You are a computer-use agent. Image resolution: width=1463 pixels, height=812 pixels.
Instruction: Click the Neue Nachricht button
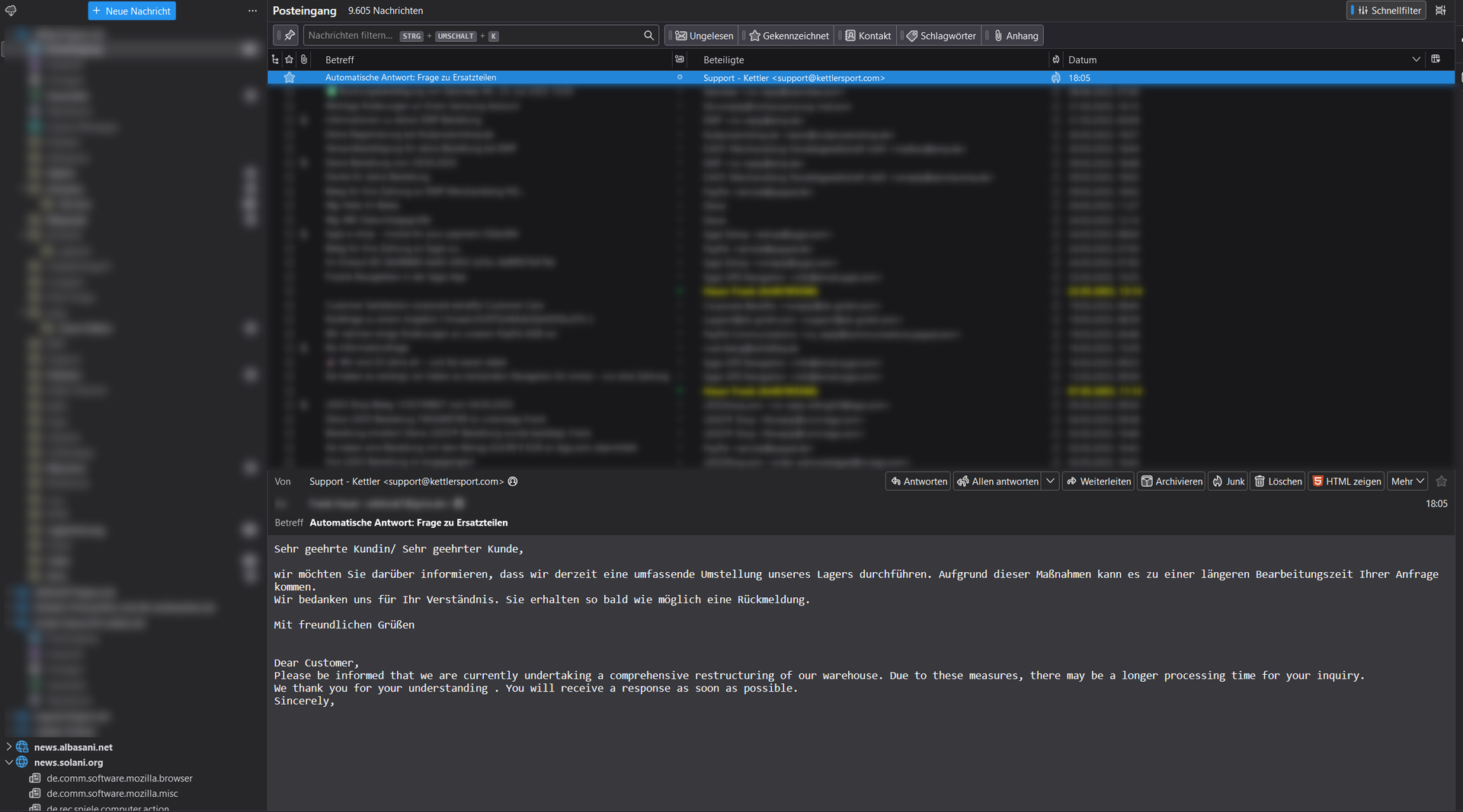coord(132,11)
